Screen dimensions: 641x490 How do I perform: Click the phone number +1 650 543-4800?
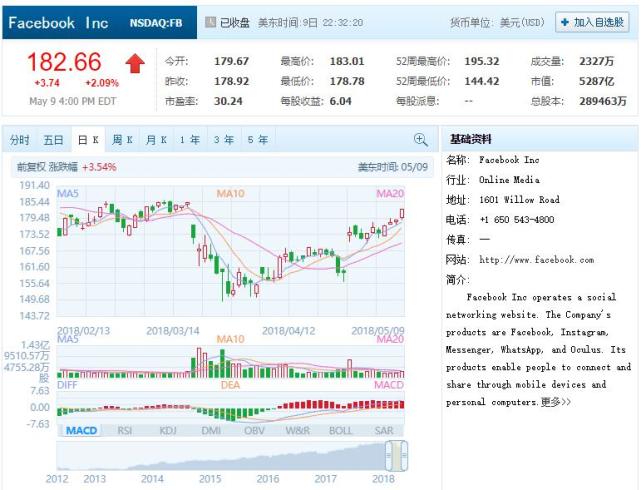pos(517,219)
